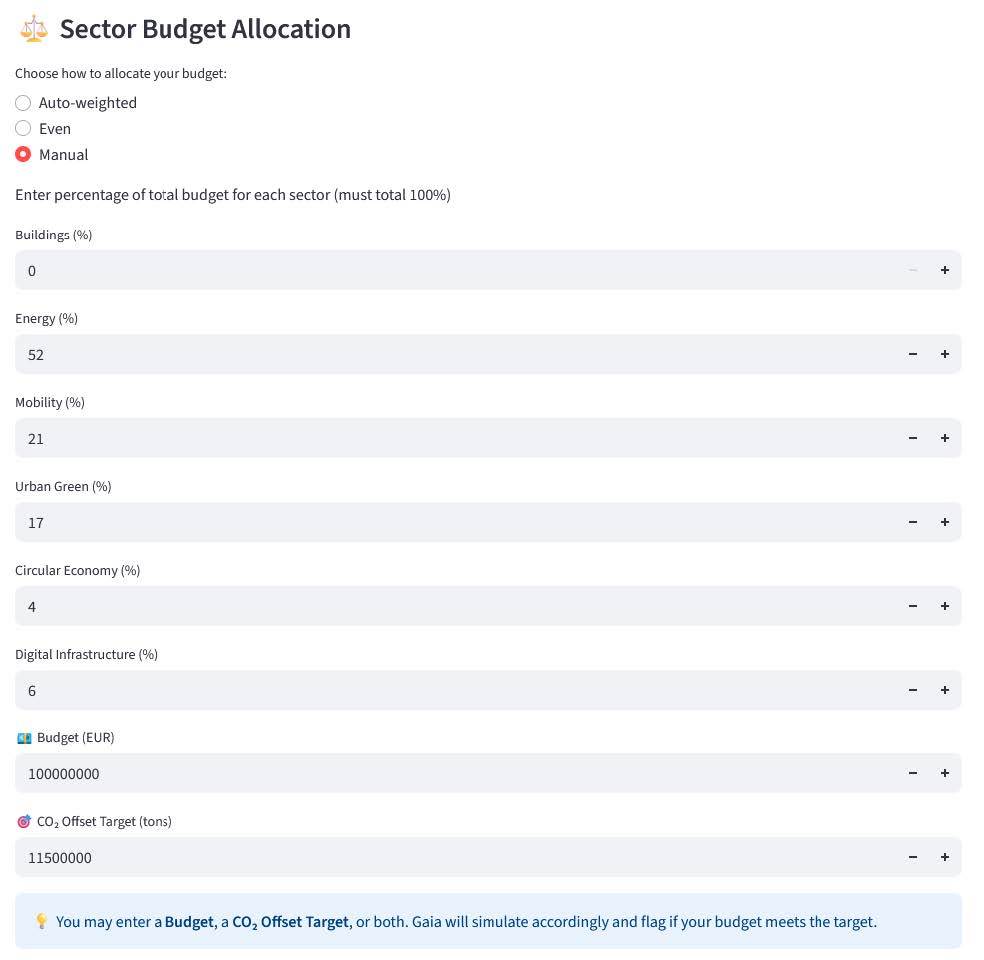Lower the Circular Economy percentage
This screenshot has width=984, height=960.
pos(912,606)
